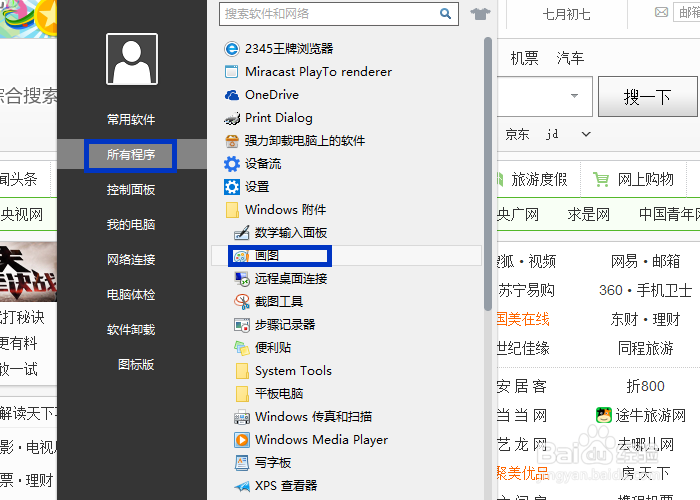Open the 写字板 WordPad icon
Viewport: 700px width, 500px height.
pyautogui.click(x=242, y=463)
